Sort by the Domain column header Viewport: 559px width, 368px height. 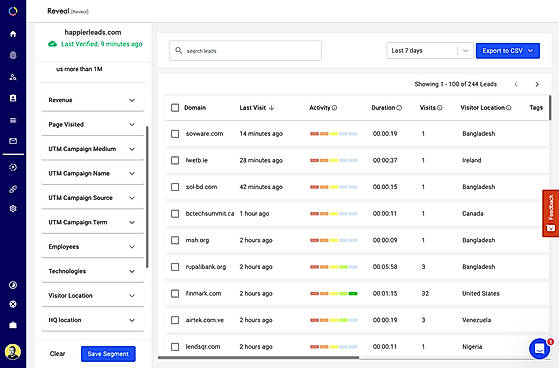click(x=195, y=108)
